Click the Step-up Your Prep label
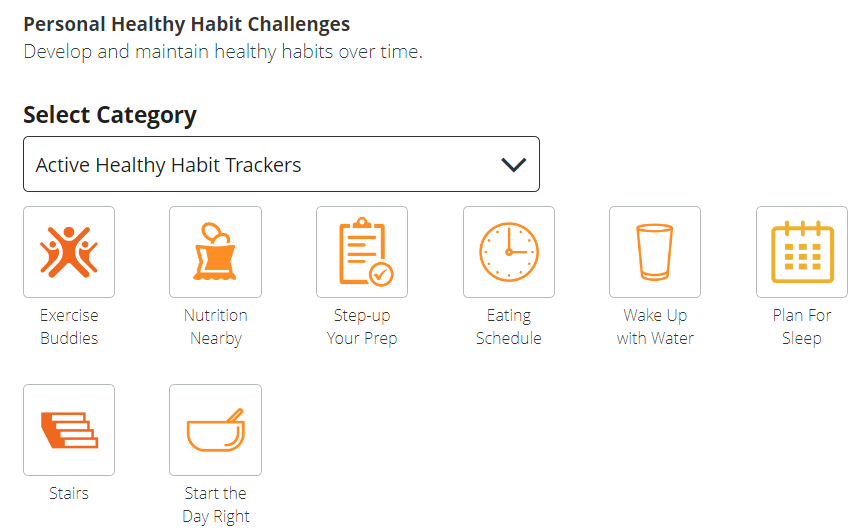Viewport: 862px width, 532px height. [x=362, y=327]
